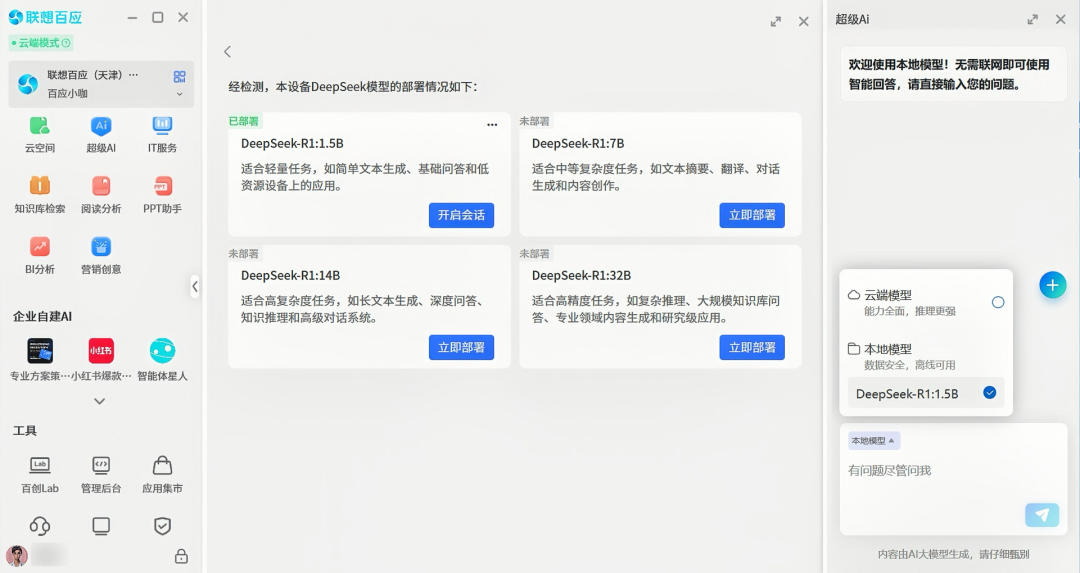Open the 应用集市 app market
1080x573 pixels.
(163, 466)
